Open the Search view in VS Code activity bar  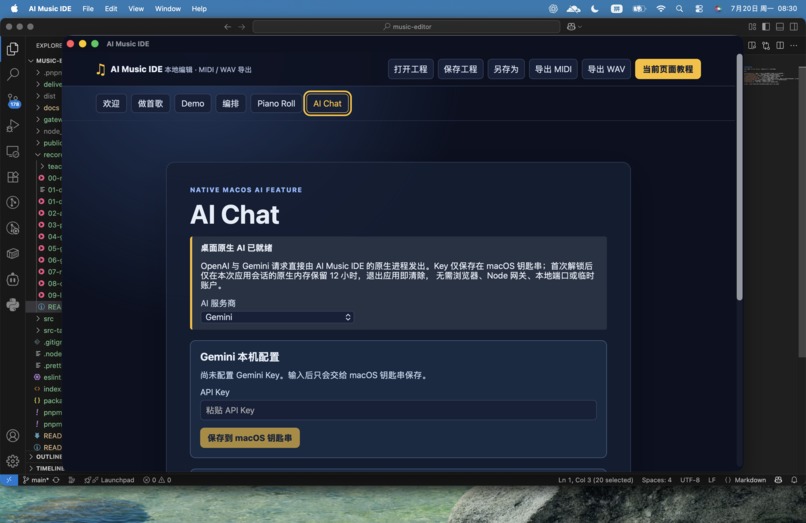tap(13, 75)
